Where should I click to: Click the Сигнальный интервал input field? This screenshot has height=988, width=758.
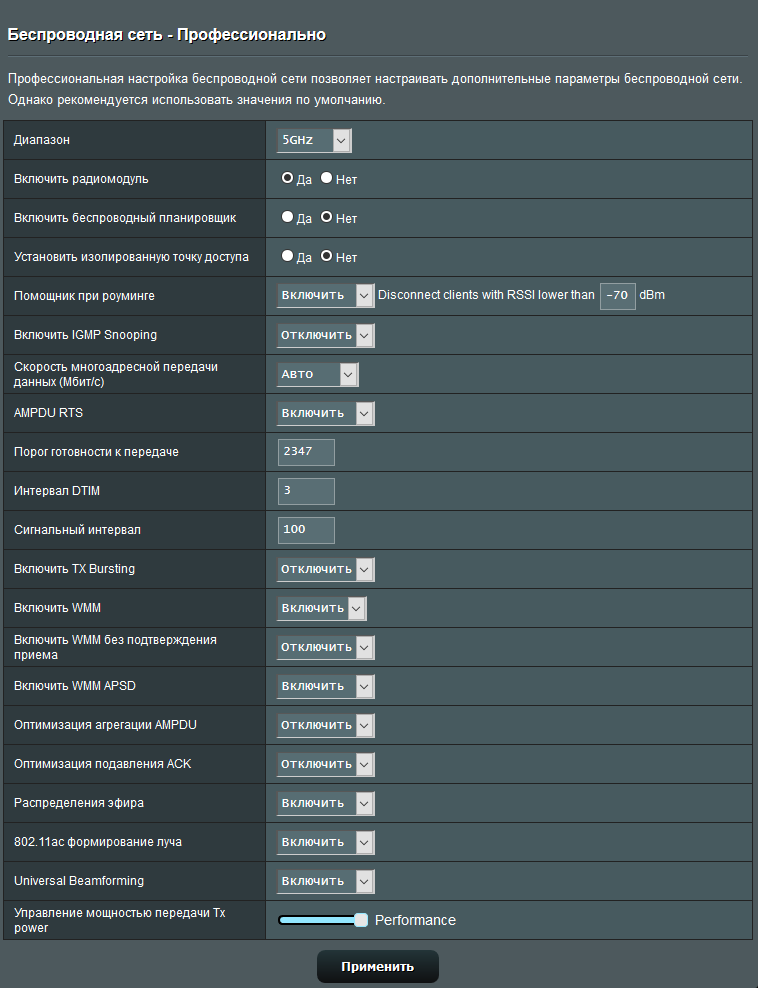tap(306, 530)
